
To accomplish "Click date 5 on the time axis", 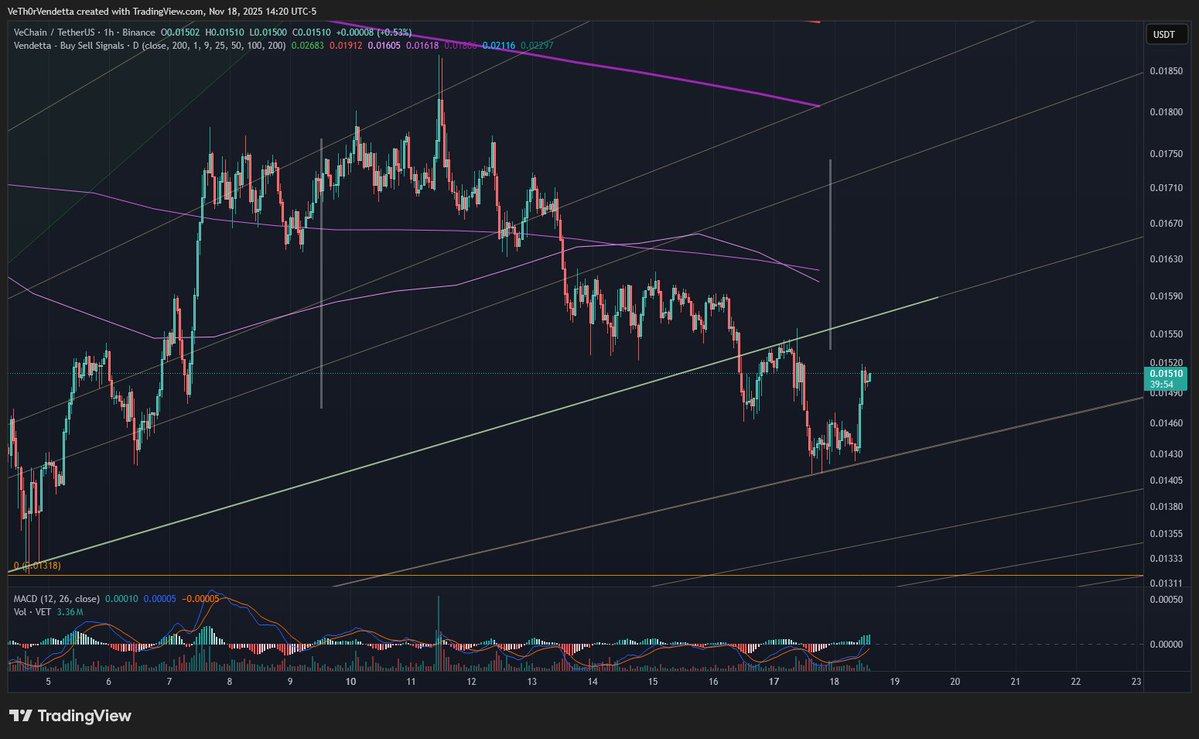I will (x=48, y=682).
